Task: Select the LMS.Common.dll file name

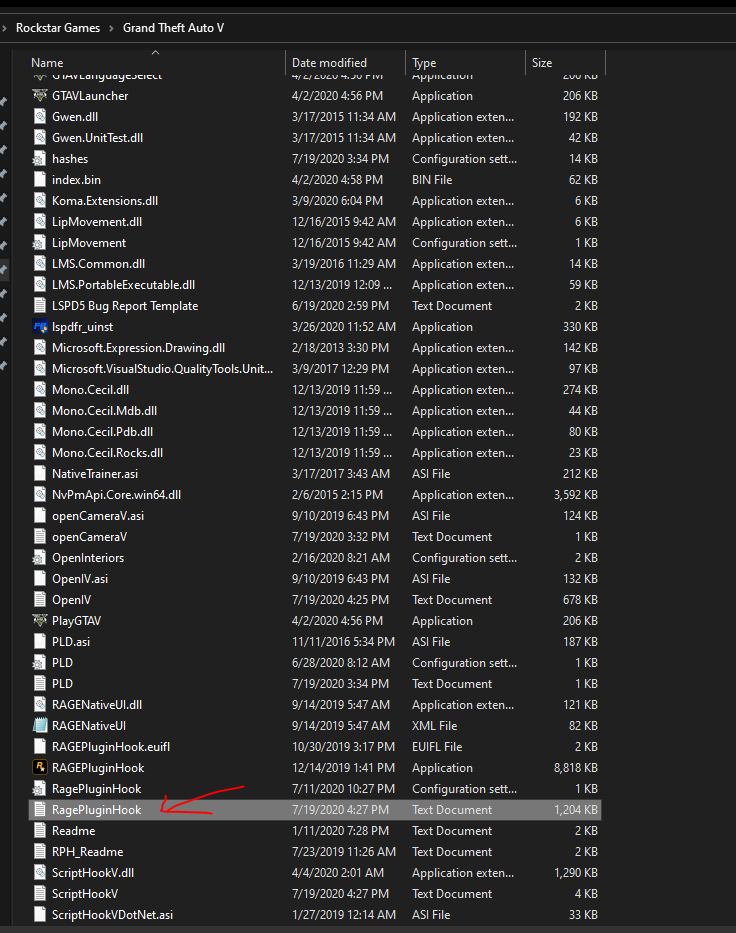Action: [98, 264]
